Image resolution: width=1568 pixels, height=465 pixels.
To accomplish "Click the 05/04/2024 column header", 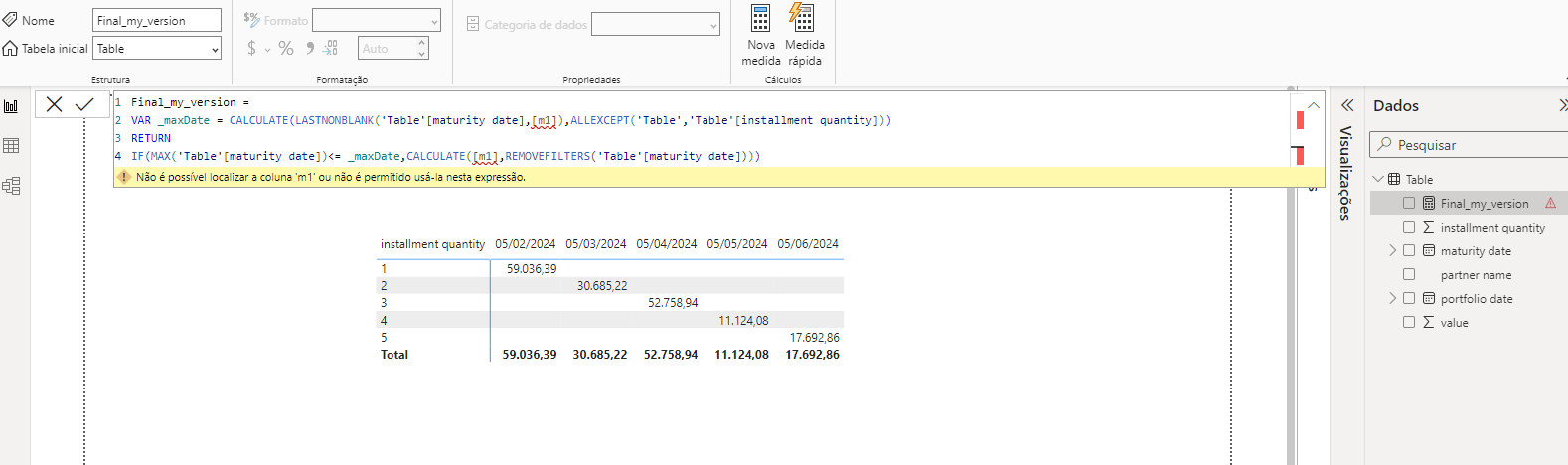I will pos(667,244).
